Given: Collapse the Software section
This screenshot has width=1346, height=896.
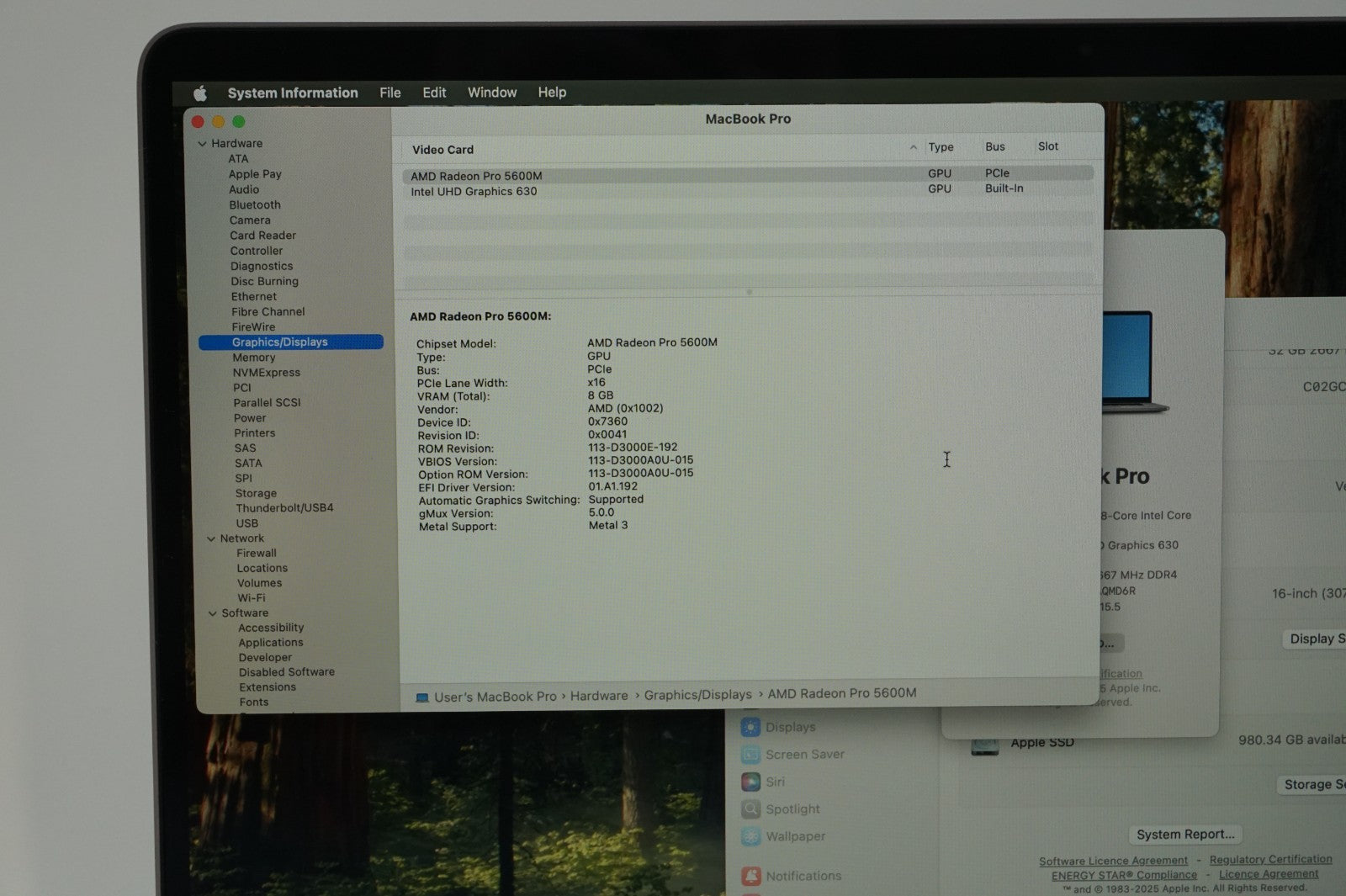Looking at the screenshot, I should [212, 613].
